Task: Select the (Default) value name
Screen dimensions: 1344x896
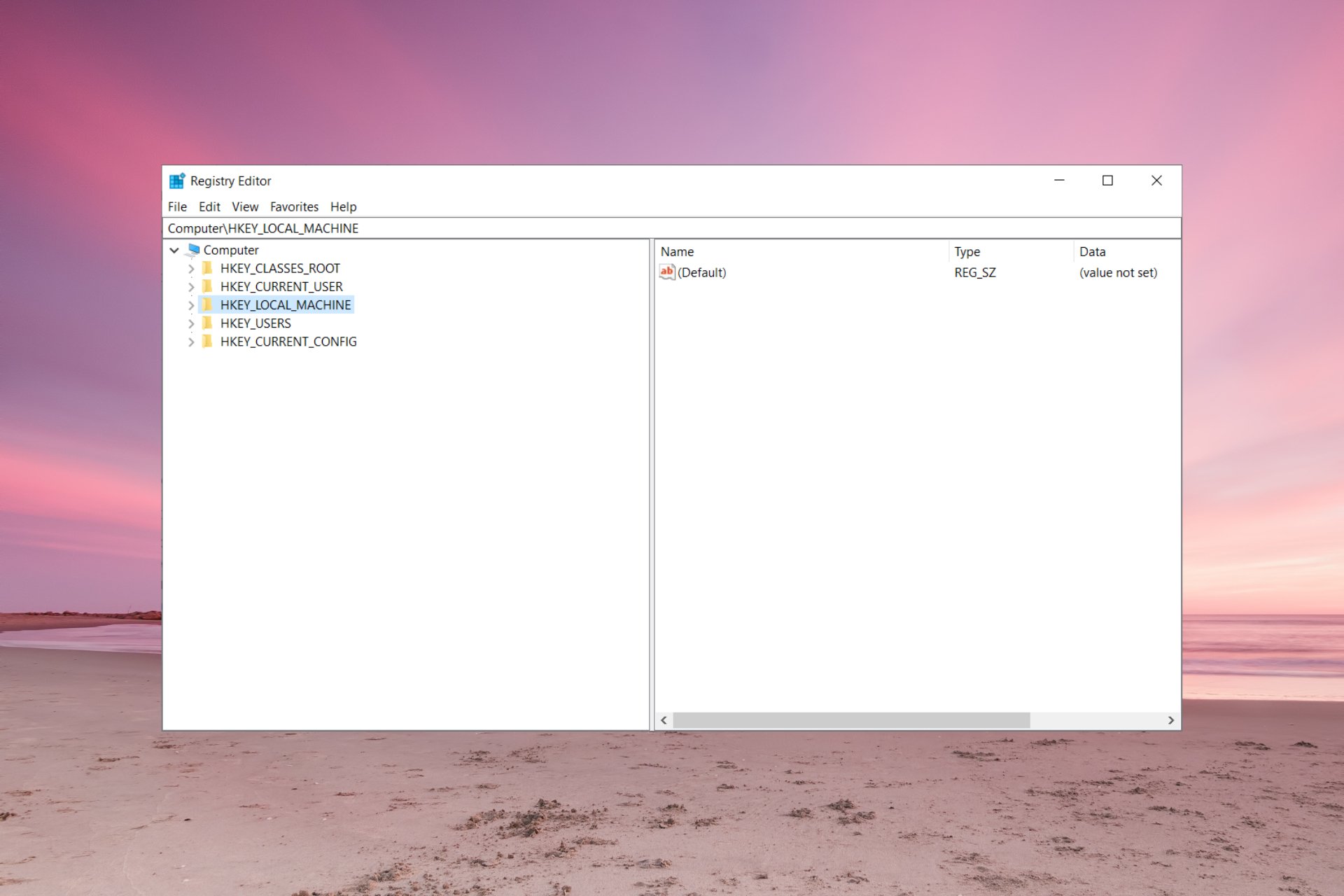Action: tap(701, 272)
